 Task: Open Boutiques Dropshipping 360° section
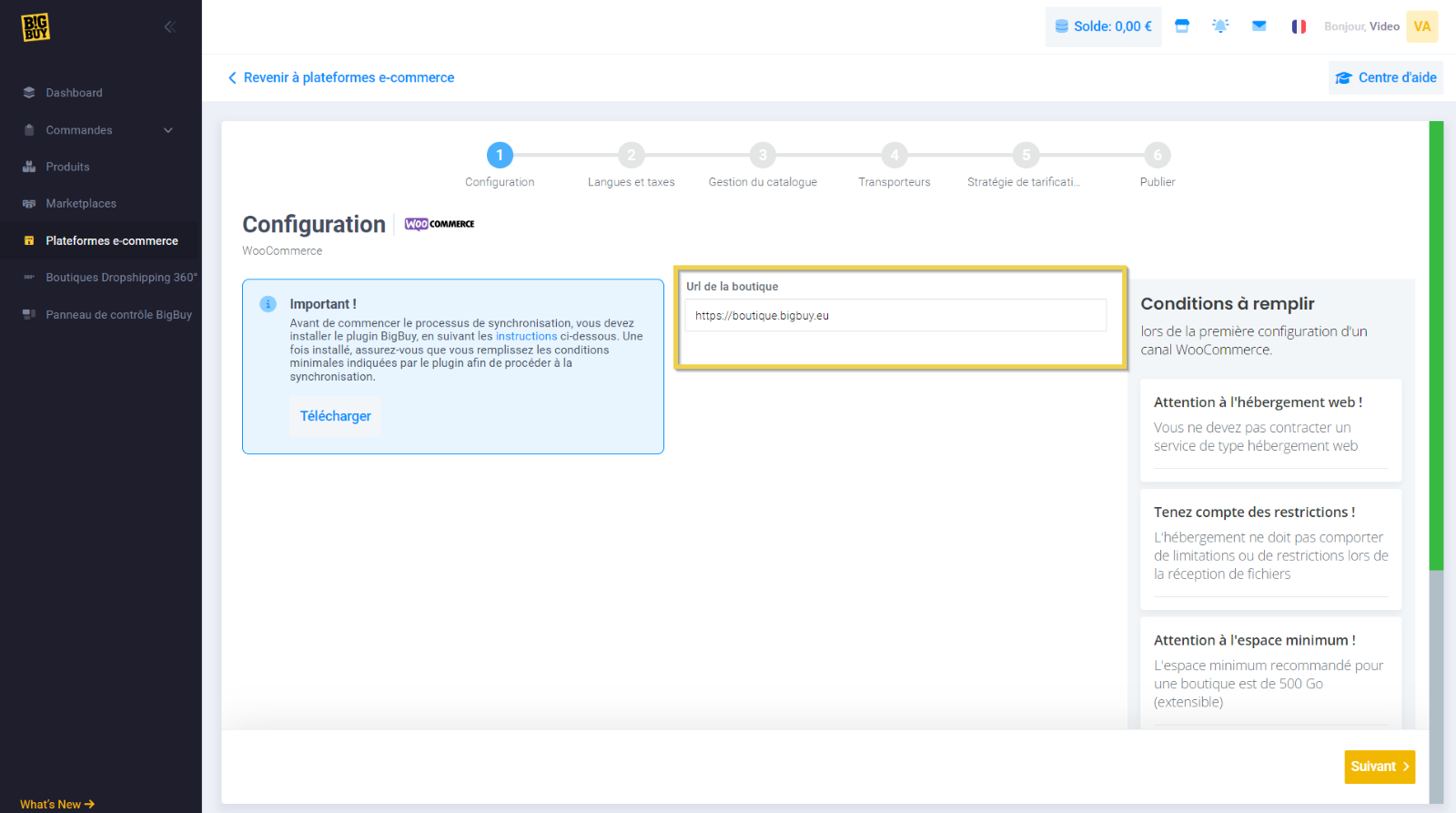(x=120, y=278)
